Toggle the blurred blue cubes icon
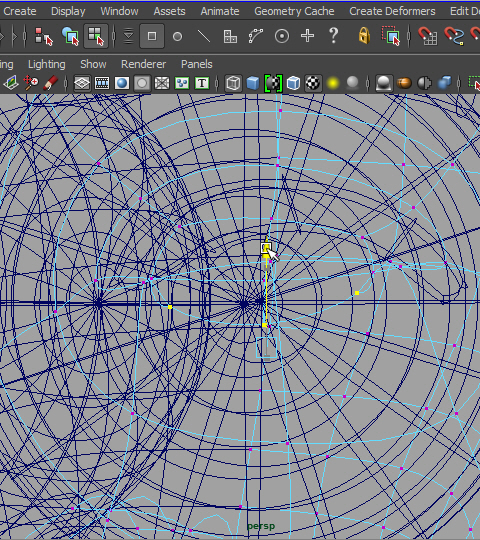The image size is (480, 540). pos(445,83)
